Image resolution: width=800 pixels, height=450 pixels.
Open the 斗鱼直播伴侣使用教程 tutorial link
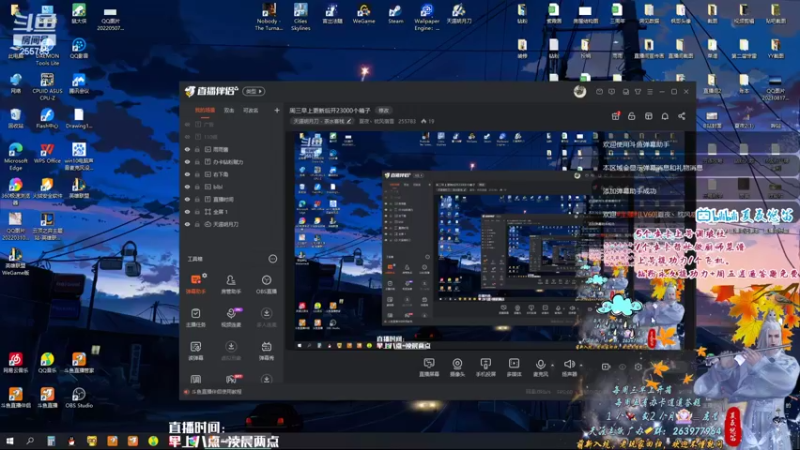click(x=216, y=392)
